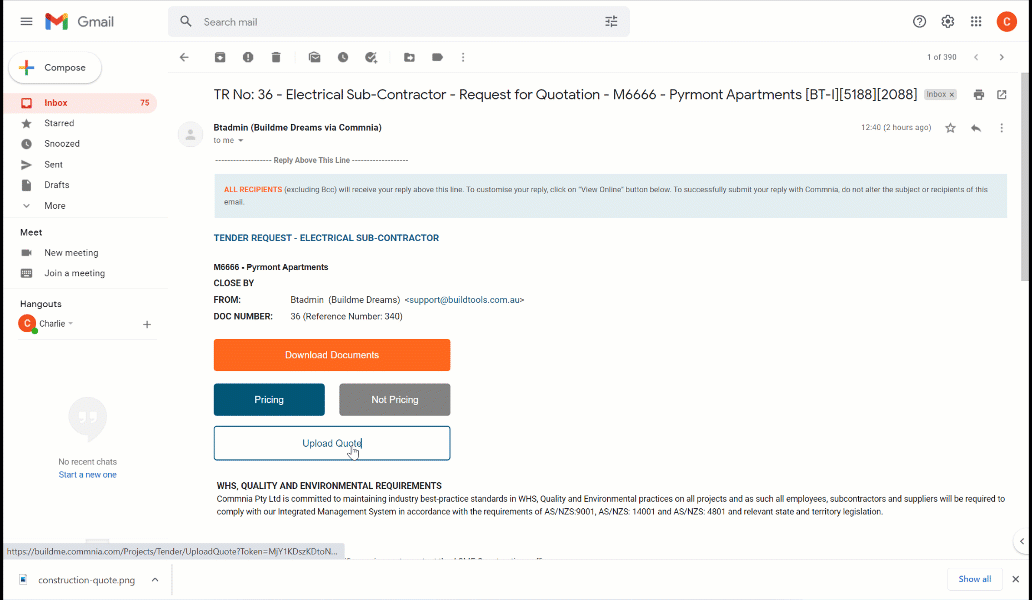Image resolution: width=1032 pixels, height=600 pixels.
Task: Apply a label to the email
Action: coord(437,57)
